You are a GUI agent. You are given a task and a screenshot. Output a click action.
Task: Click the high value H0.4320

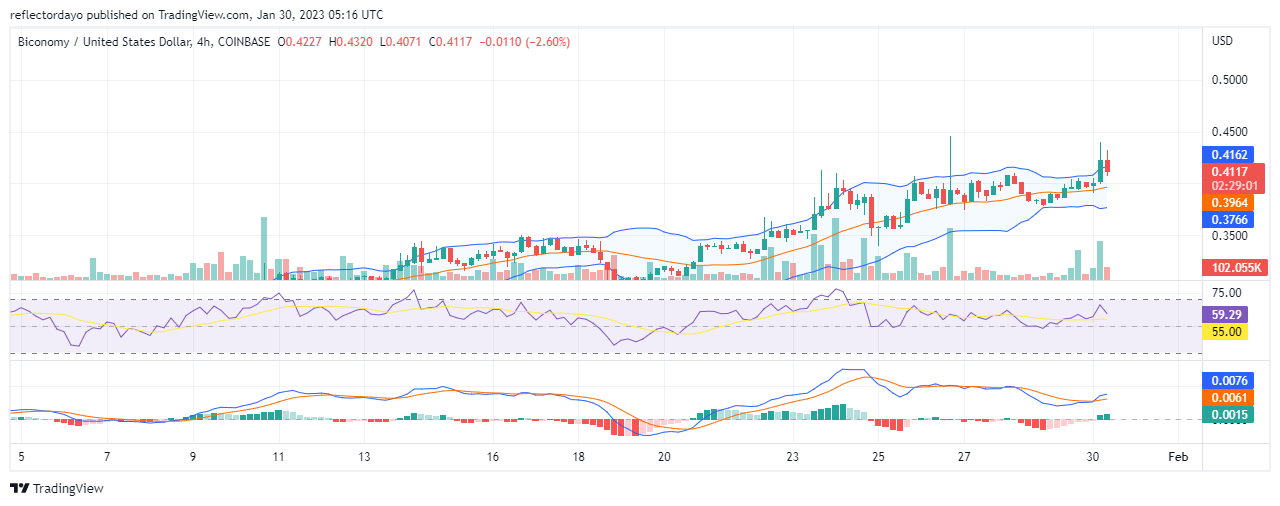coord(351,41)
